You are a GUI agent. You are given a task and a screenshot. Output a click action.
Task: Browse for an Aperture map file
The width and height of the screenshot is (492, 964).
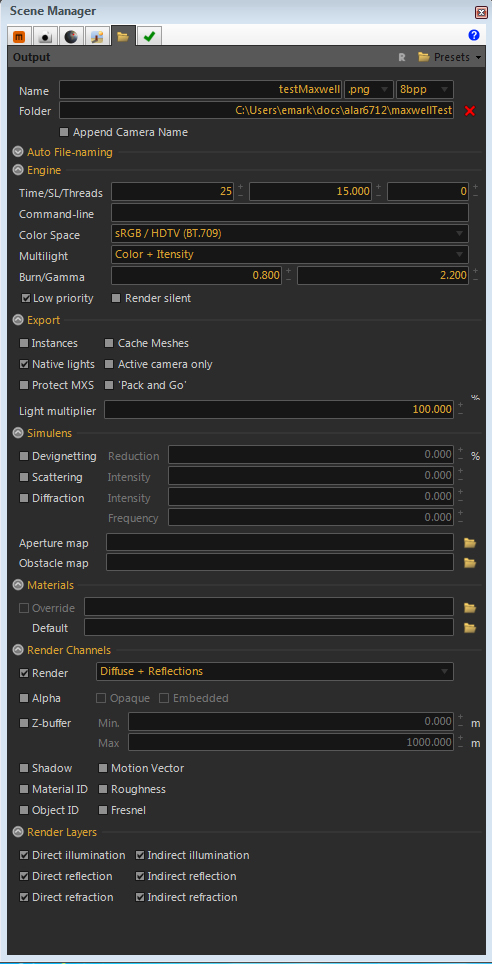pyautogui.click(x=470, y=542)
